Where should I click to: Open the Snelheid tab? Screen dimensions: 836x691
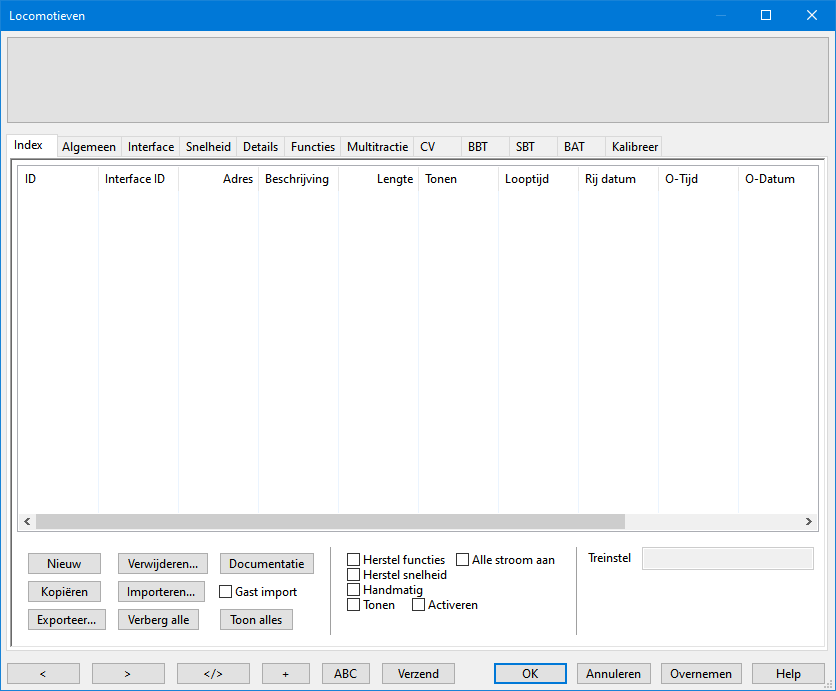[208, 147]
